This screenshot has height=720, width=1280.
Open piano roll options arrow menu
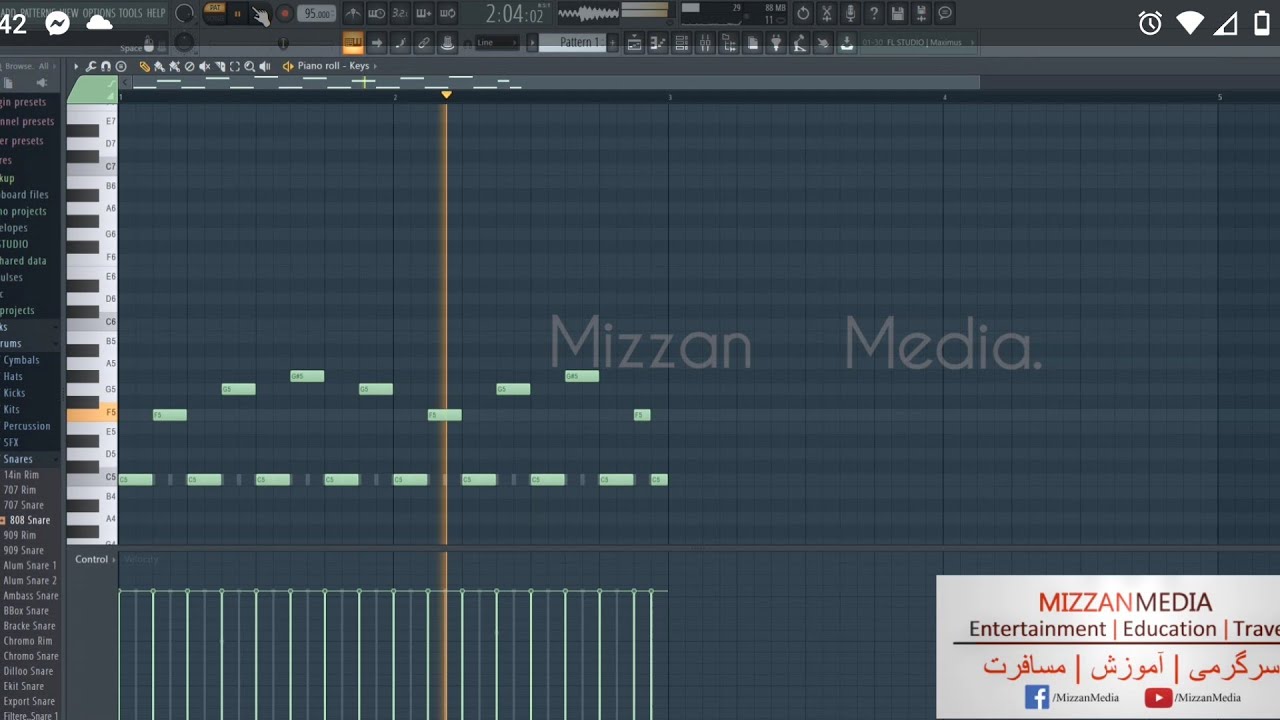(x=76, y=66)
